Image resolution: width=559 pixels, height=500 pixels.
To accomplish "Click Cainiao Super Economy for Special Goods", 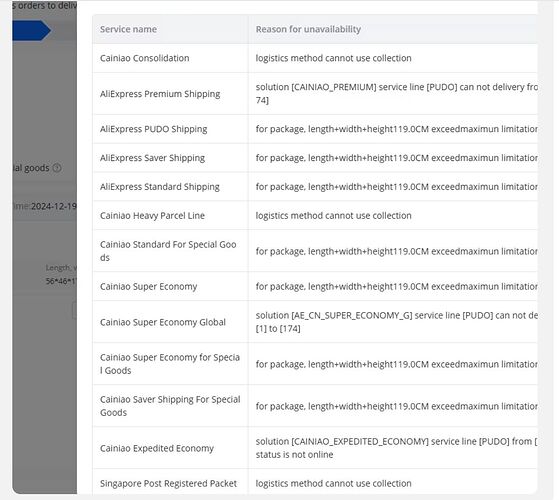I will point(170,364).
